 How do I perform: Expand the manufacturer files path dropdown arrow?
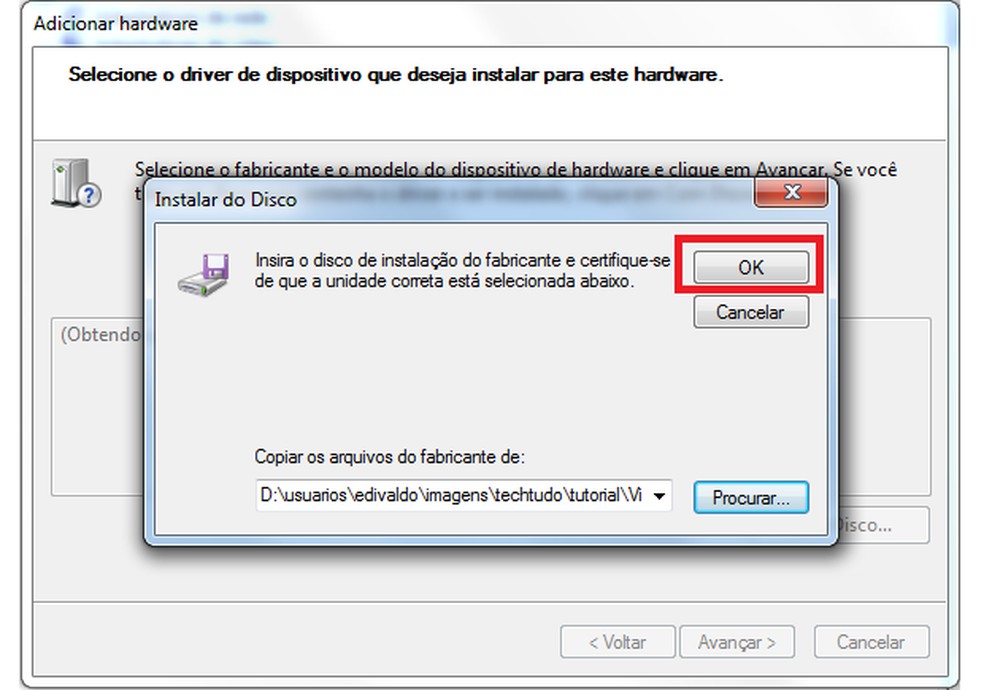coord(659,496)
